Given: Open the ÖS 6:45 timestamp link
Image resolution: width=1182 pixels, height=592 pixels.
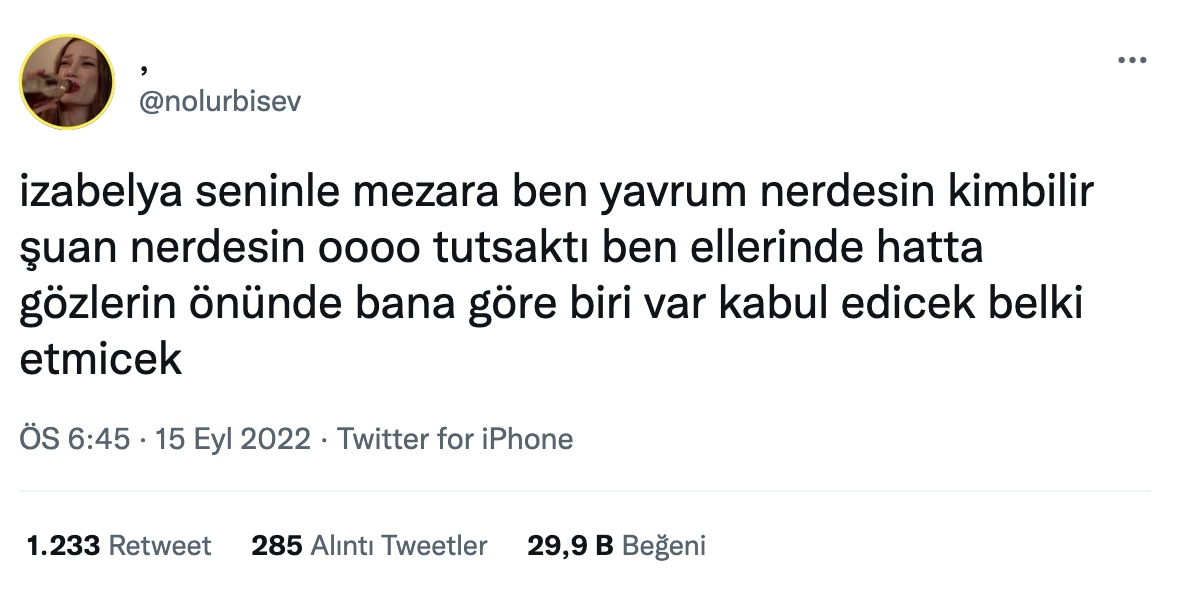Looking at the screenshot, I should [75, 439].
